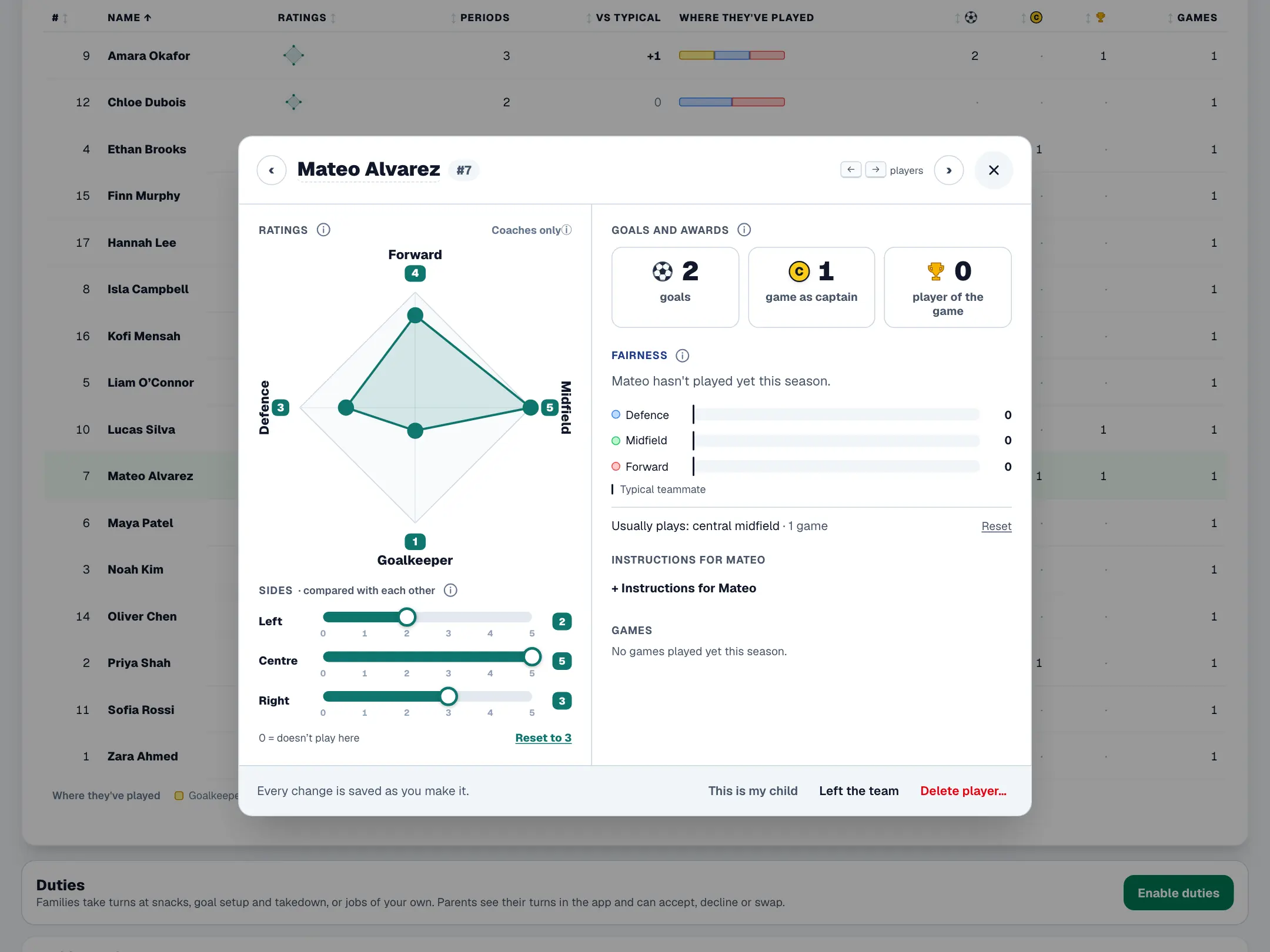The height and width of the screenshot is (952, 1270).
Task: Go to next player with right chevron
Action: [x=948, y=170]
